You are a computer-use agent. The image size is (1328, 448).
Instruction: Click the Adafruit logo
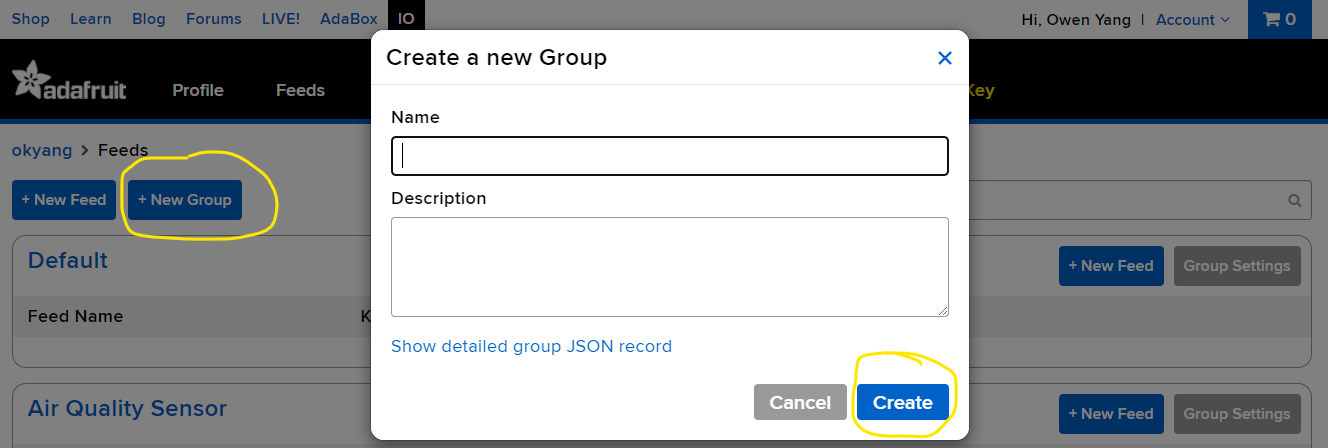pyautogui.click(x=69, y=82)
